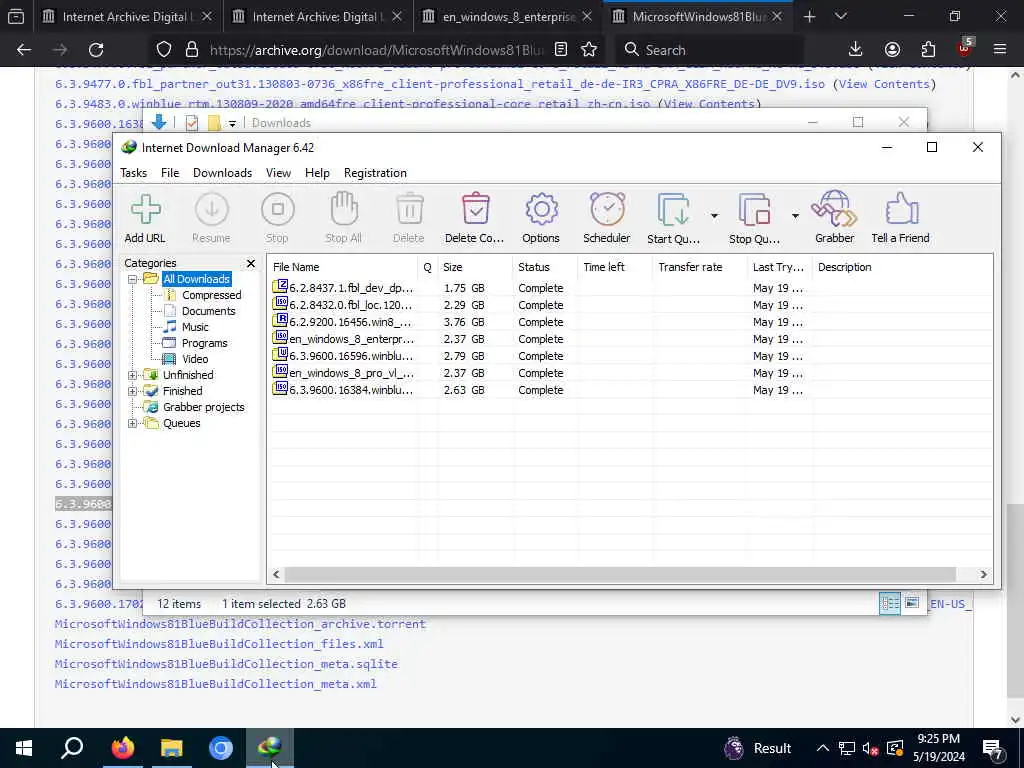Open the Registration menu

376,173
